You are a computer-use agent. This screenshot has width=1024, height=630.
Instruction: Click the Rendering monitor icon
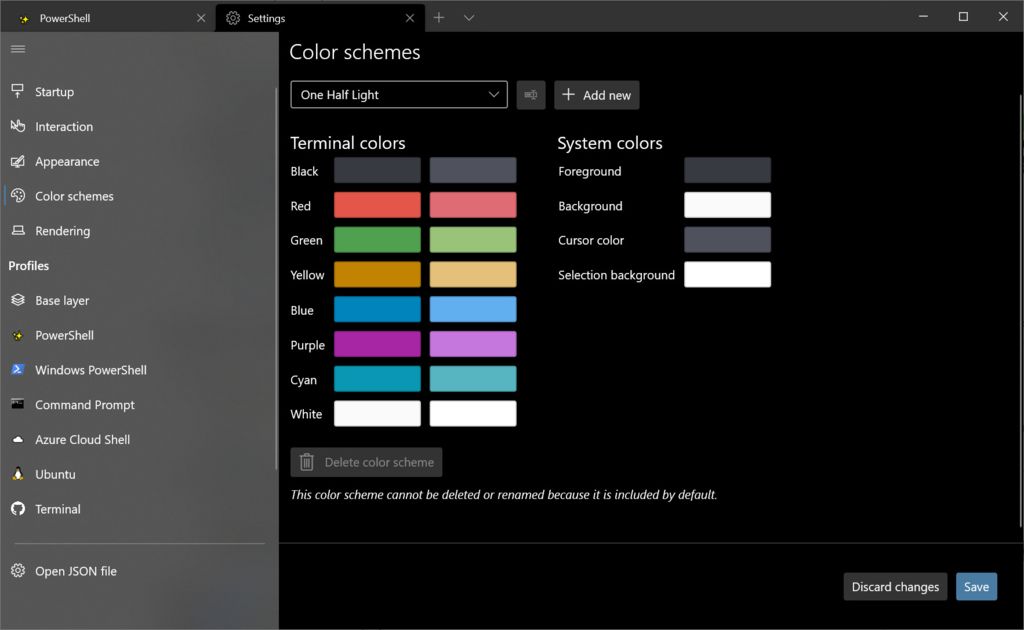18,230
